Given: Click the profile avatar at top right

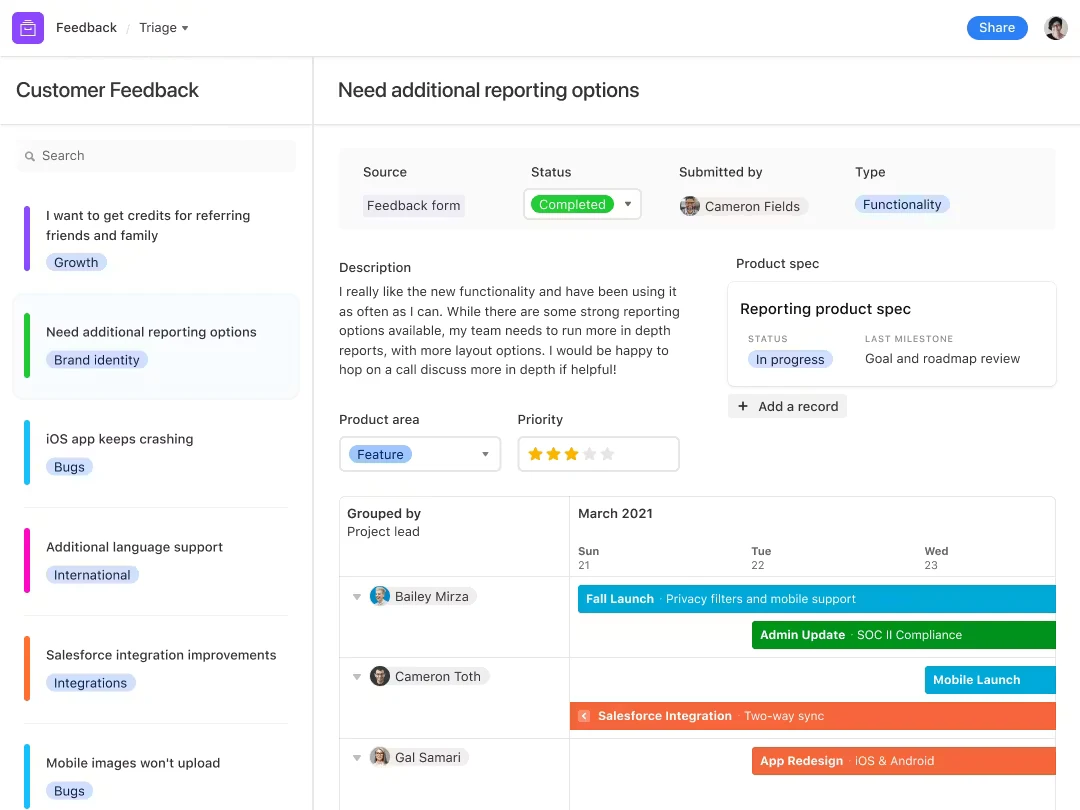Looking at the screenshot, I should [1056, 27].
